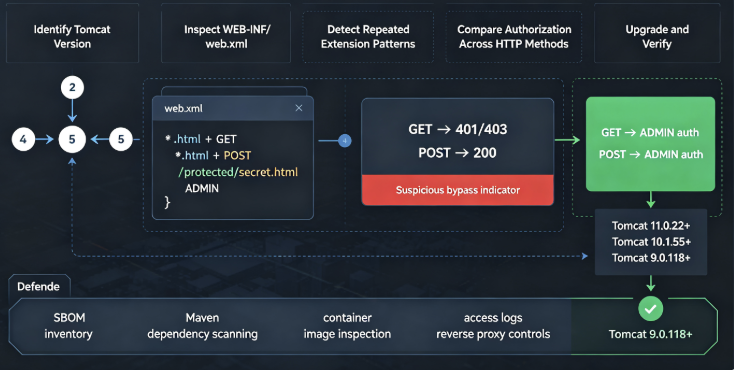Click 'GET → ADMIN auth' in green box
This screenshot has height=370, width=734.
pos(650,133)
